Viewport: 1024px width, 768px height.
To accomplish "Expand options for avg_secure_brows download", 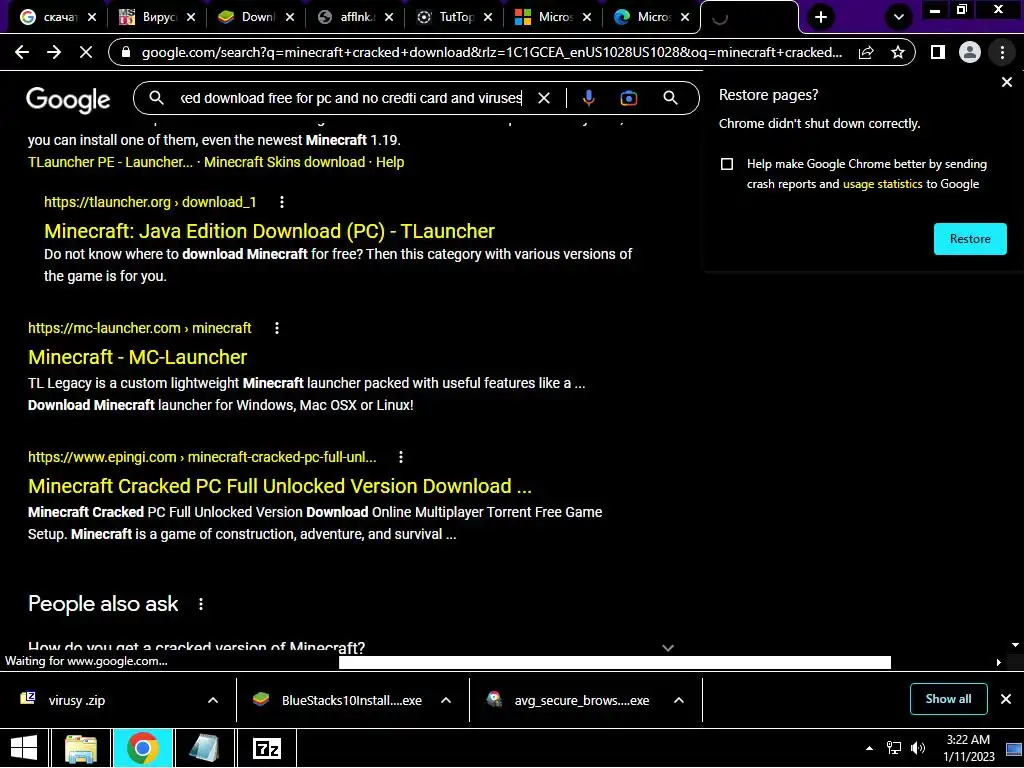I will (x=679, y=701).
